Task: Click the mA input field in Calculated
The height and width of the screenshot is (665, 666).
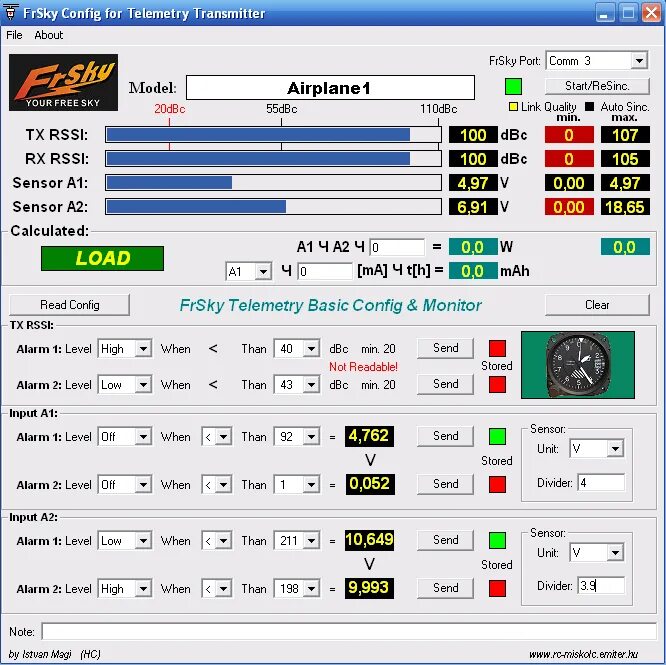Action: (325, 271)
